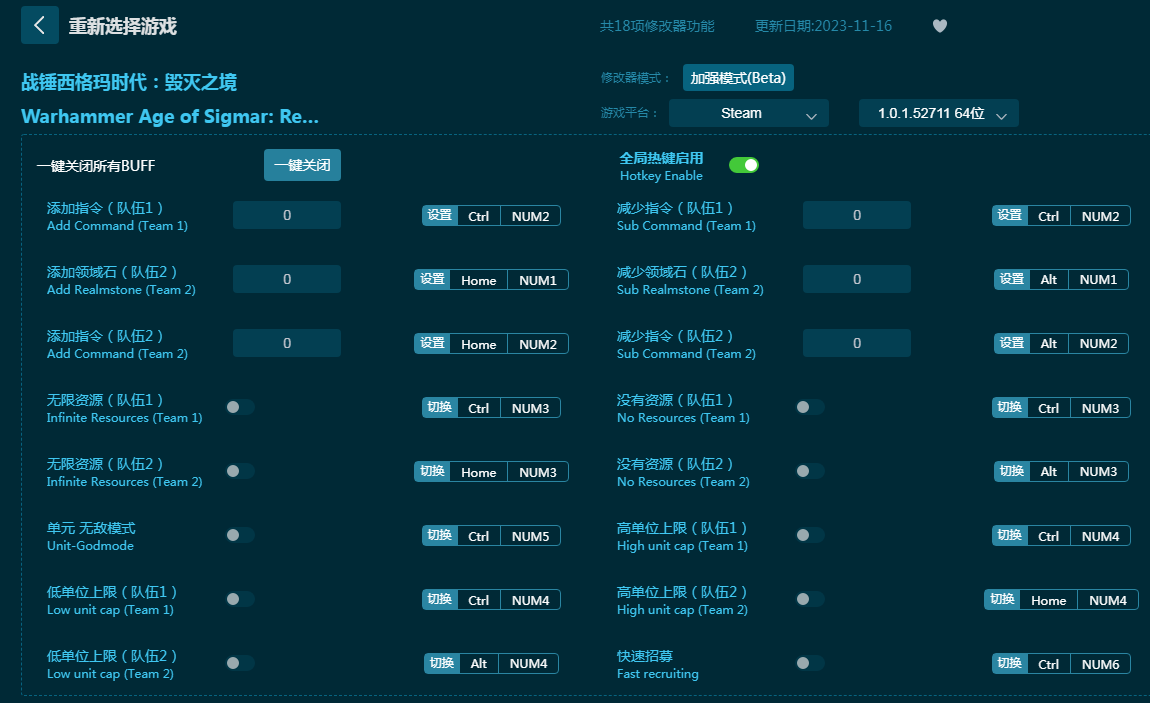
Task: Click 设置 for Sub Realmstone (Team 2)
Action: (x=1012, y=279)
